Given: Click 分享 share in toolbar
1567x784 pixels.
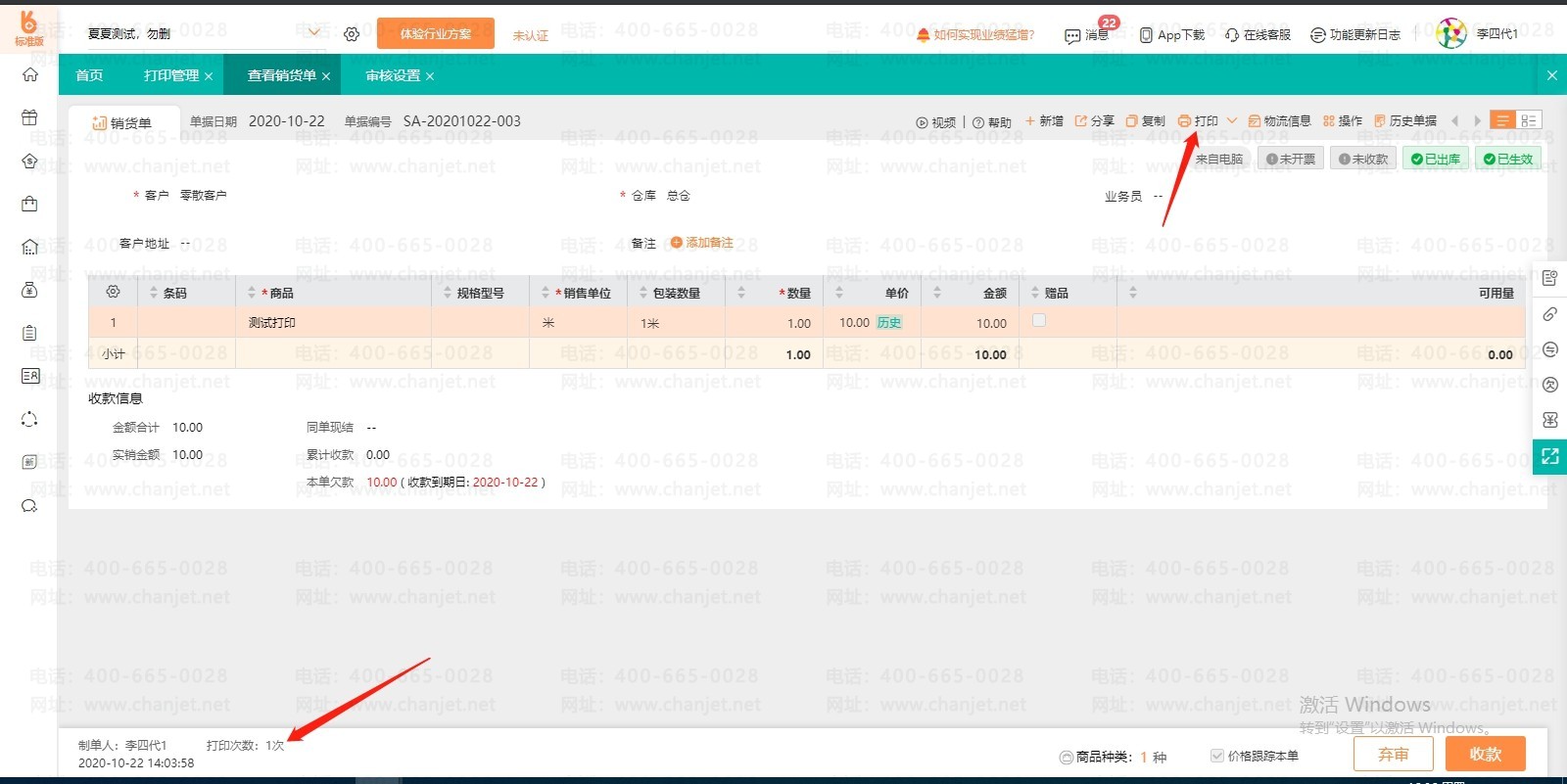Looking at the screenshot, I should click(x=1095, y=121).
